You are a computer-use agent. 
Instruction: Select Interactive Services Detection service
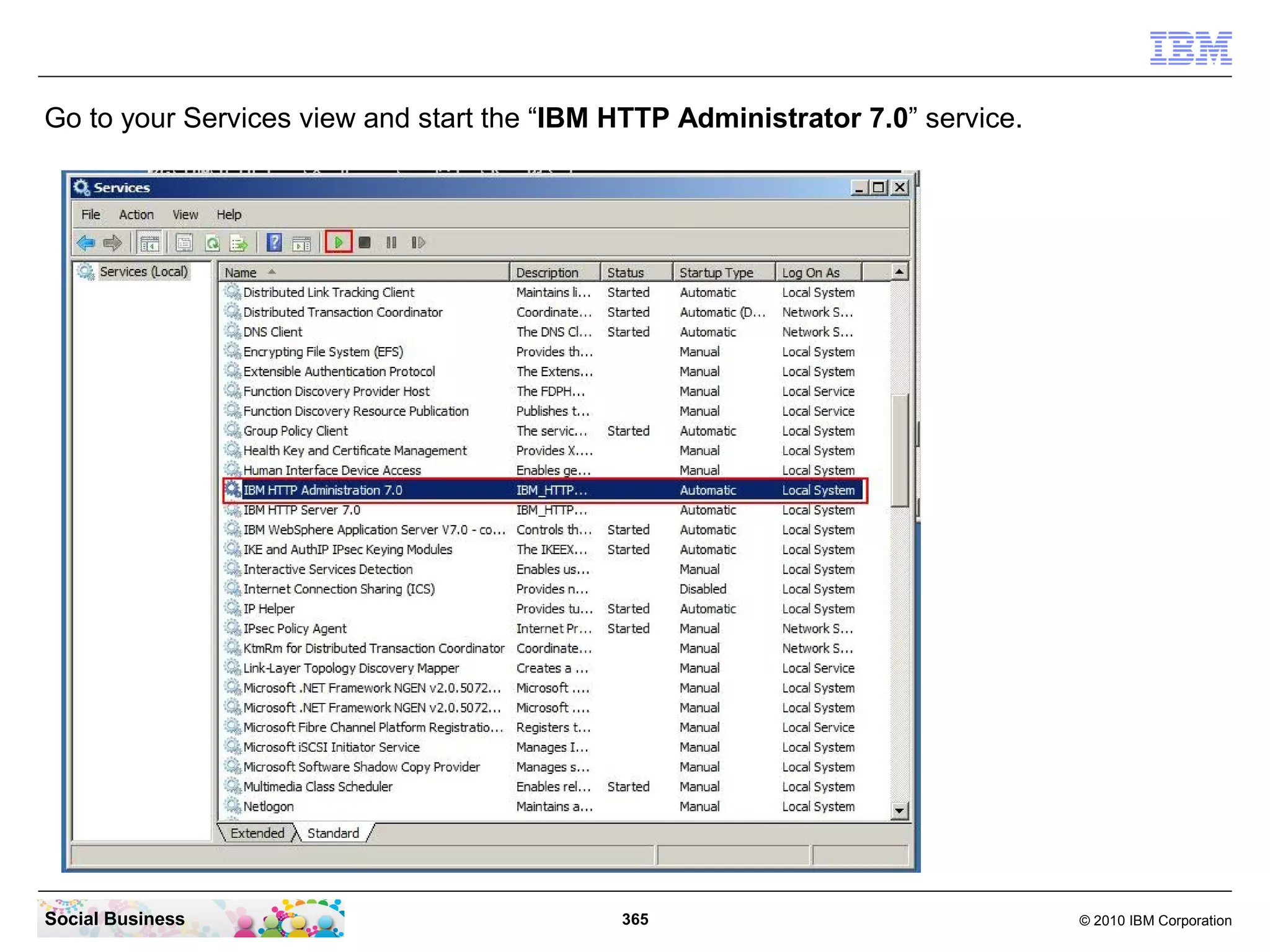tap(543, 569)
